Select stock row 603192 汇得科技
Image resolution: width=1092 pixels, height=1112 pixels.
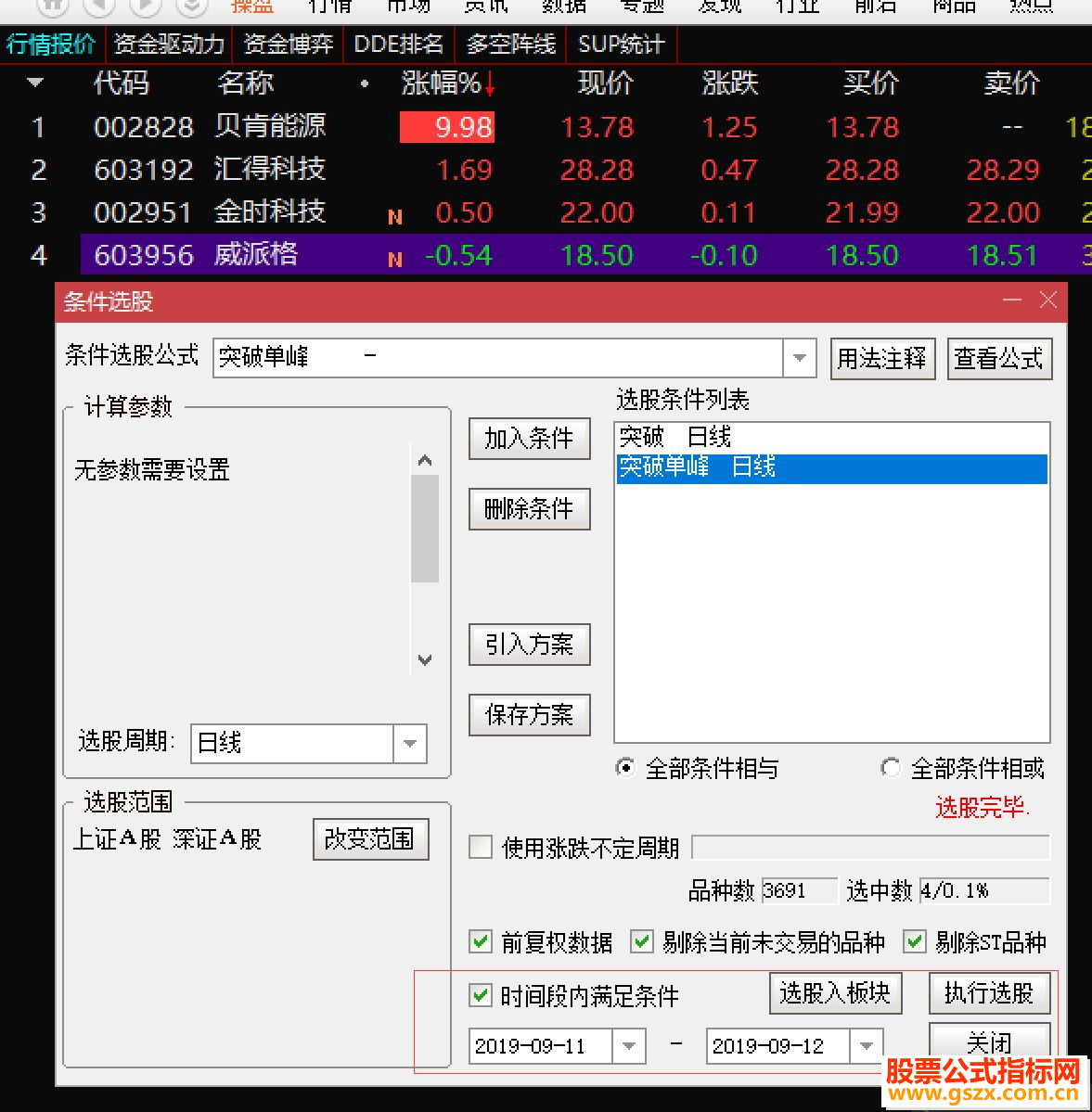pos(546,171)
